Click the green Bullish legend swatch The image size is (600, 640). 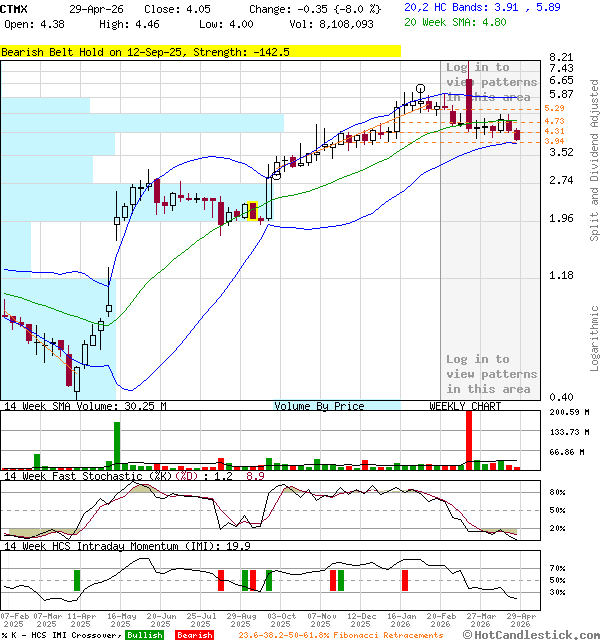pyautogui.click(x=146, y=635)
